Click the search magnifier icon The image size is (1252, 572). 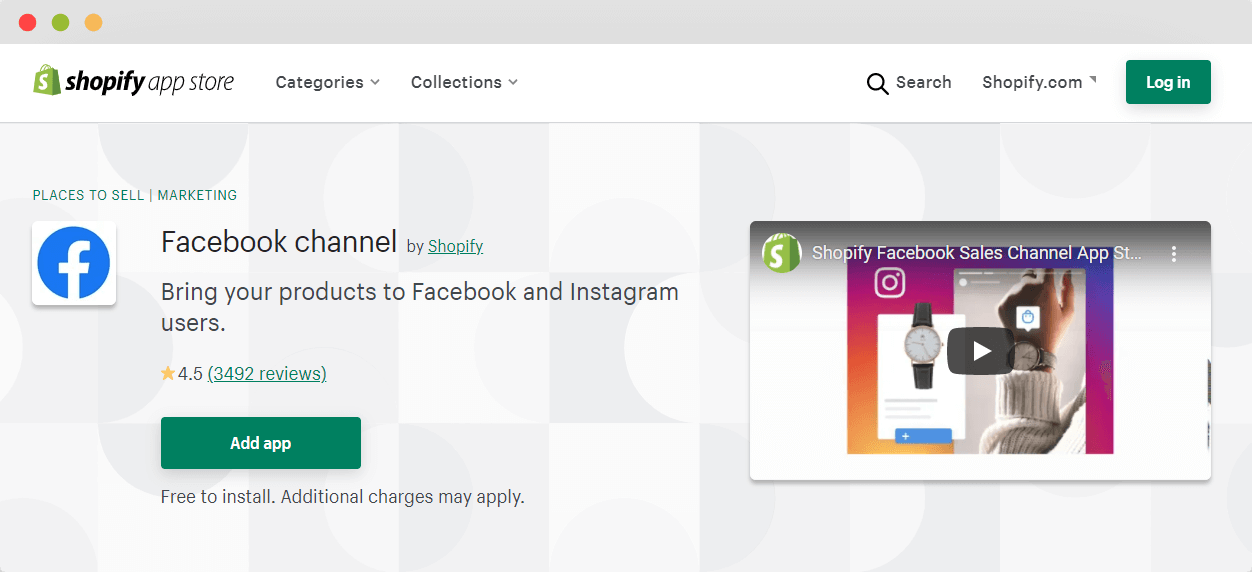(x=877, y=84)
